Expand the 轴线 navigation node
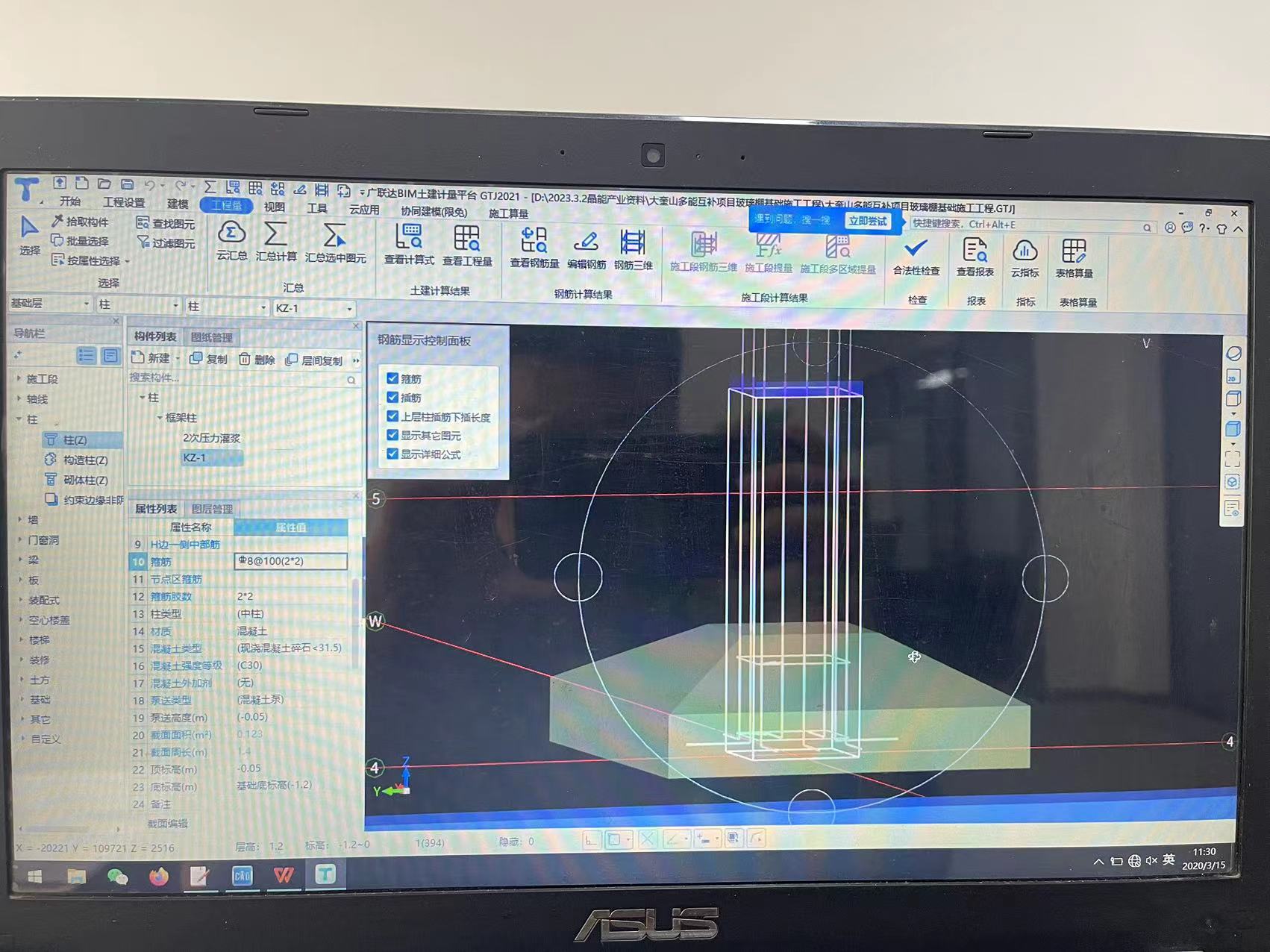The height and width of the screenshot is (952, 1270). (19, 398)
